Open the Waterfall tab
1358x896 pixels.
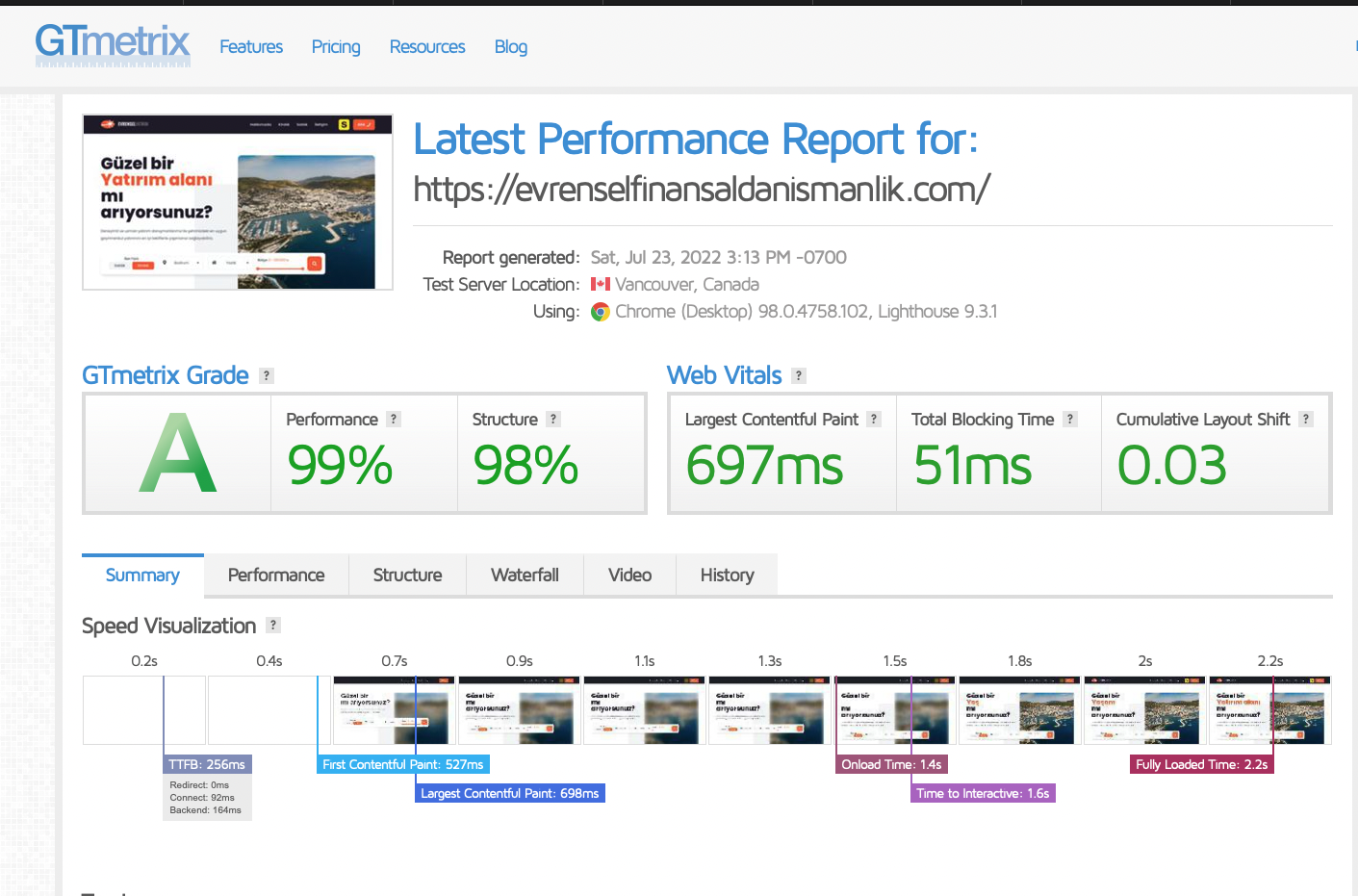pos(525,575)
